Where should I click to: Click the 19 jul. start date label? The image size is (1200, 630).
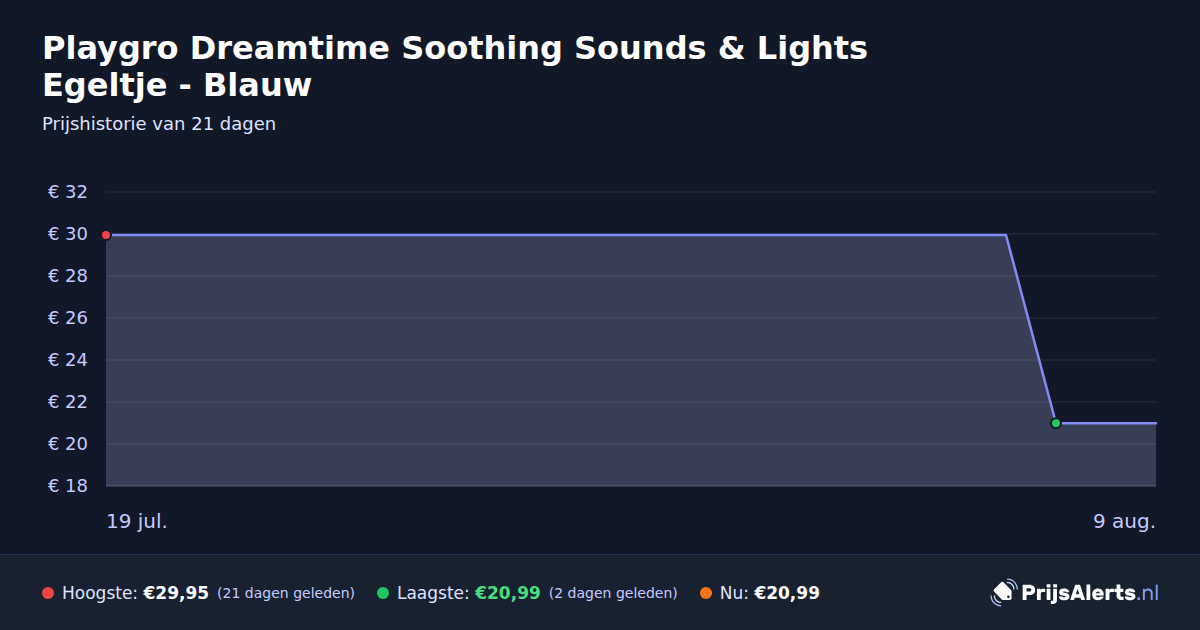(137, 521)
